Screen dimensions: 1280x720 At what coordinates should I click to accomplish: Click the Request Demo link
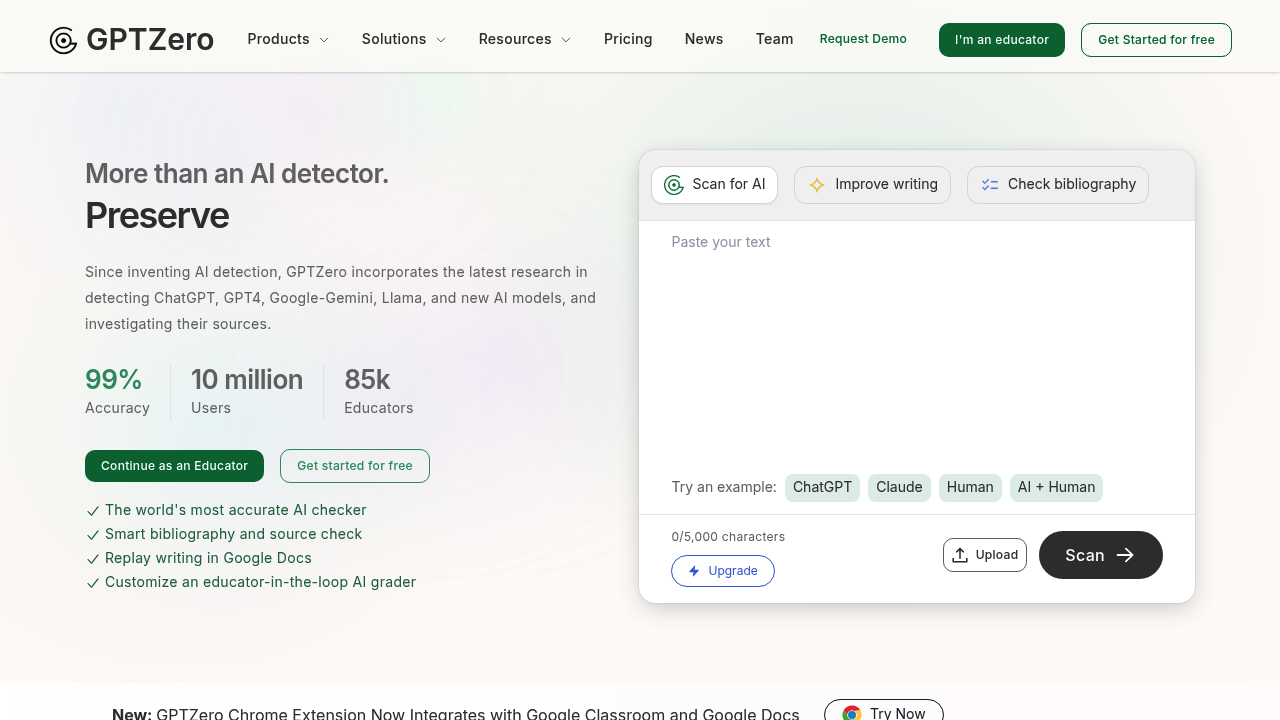point(862,39)
